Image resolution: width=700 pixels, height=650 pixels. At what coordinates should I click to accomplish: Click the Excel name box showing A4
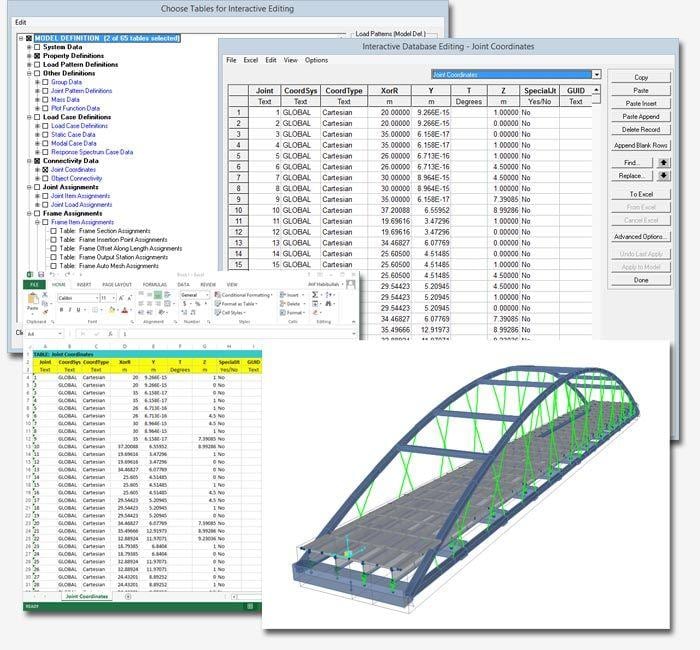click(x=43, y=334)
